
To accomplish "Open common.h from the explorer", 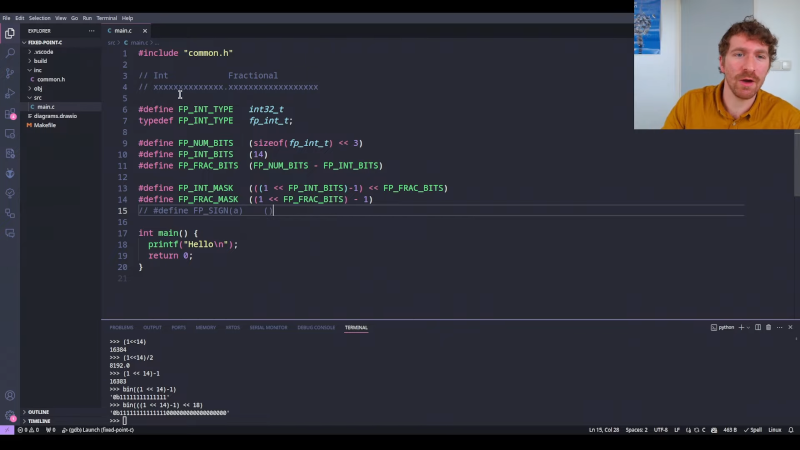I will [50, 79].
